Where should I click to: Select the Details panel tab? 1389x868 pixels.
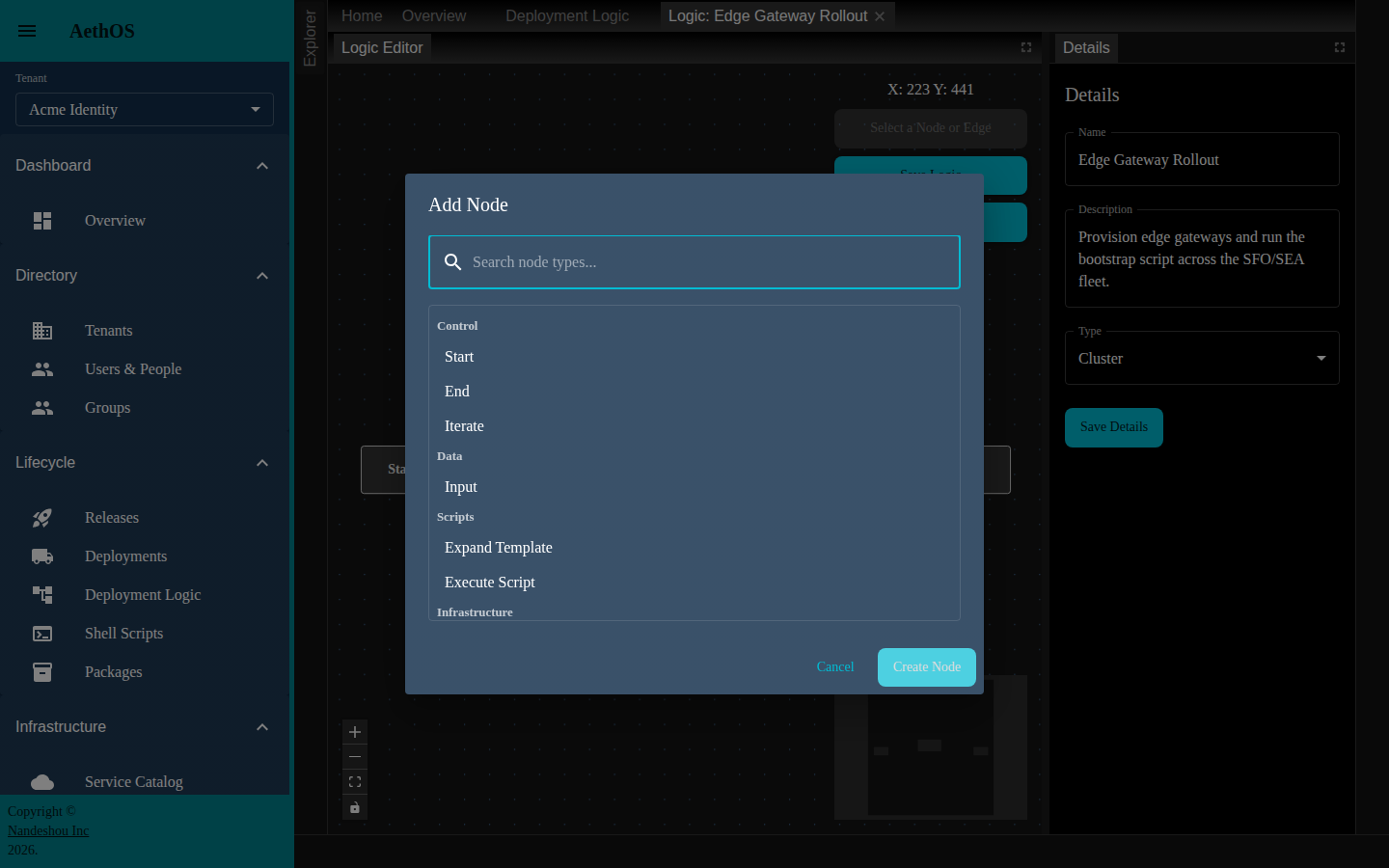coord(1086,47)
